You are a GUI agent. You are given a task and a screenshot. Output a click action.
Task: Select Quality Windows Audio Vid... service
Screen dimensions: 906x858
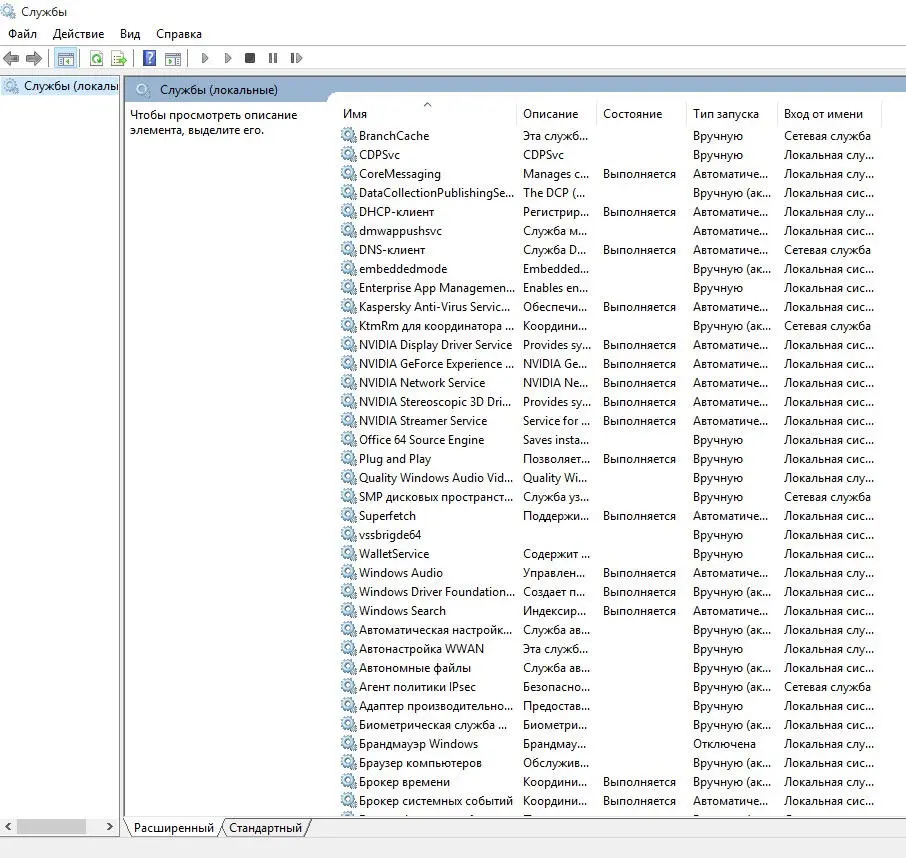436,478
